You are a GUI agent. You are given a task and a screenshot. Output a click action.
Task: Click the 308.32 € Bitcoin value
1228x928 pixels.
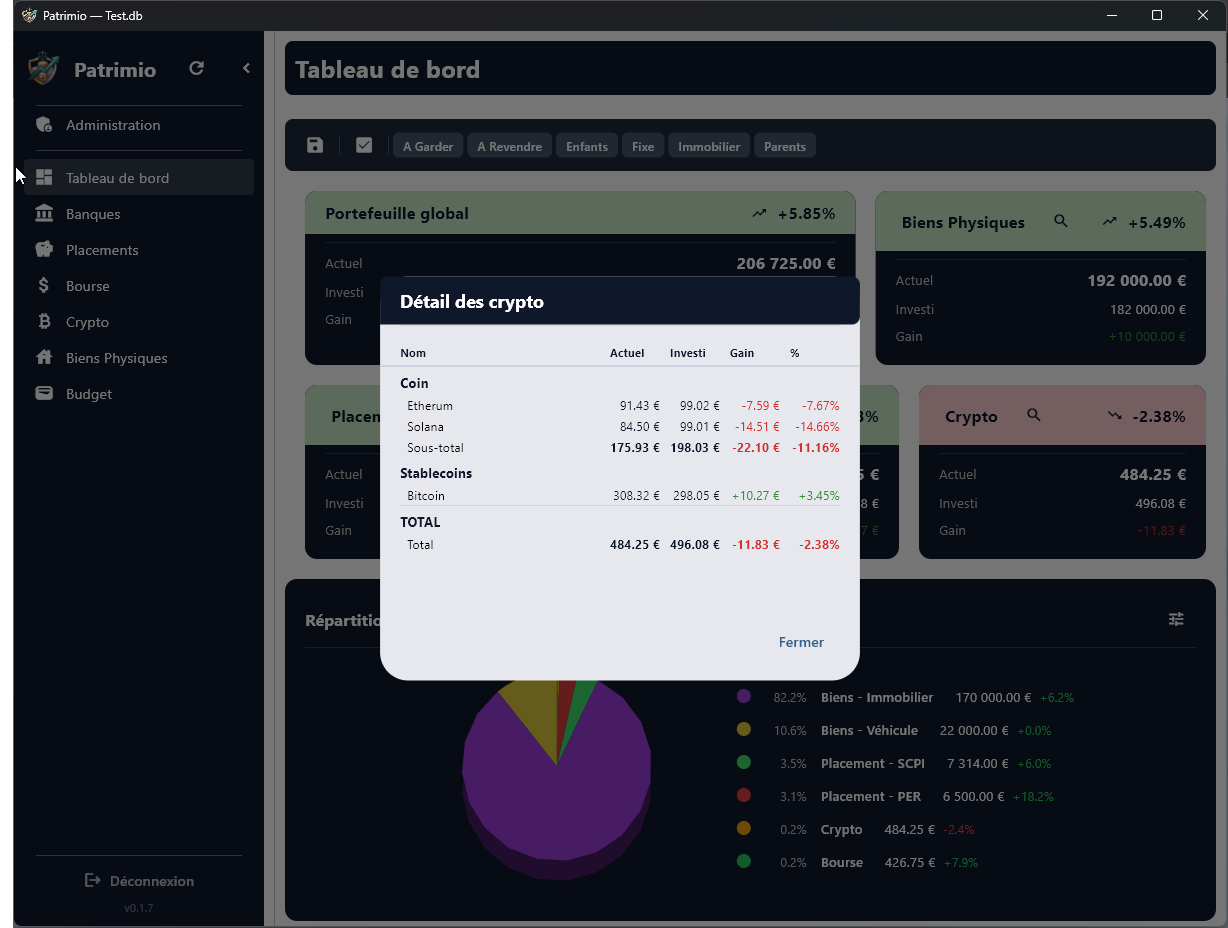click(x=636, y=496)
